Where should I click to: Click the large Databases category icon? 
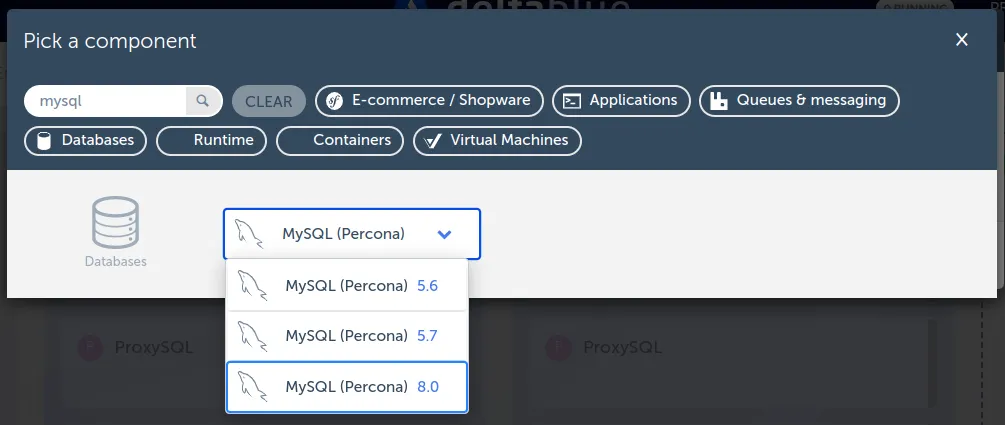point(115,222)
